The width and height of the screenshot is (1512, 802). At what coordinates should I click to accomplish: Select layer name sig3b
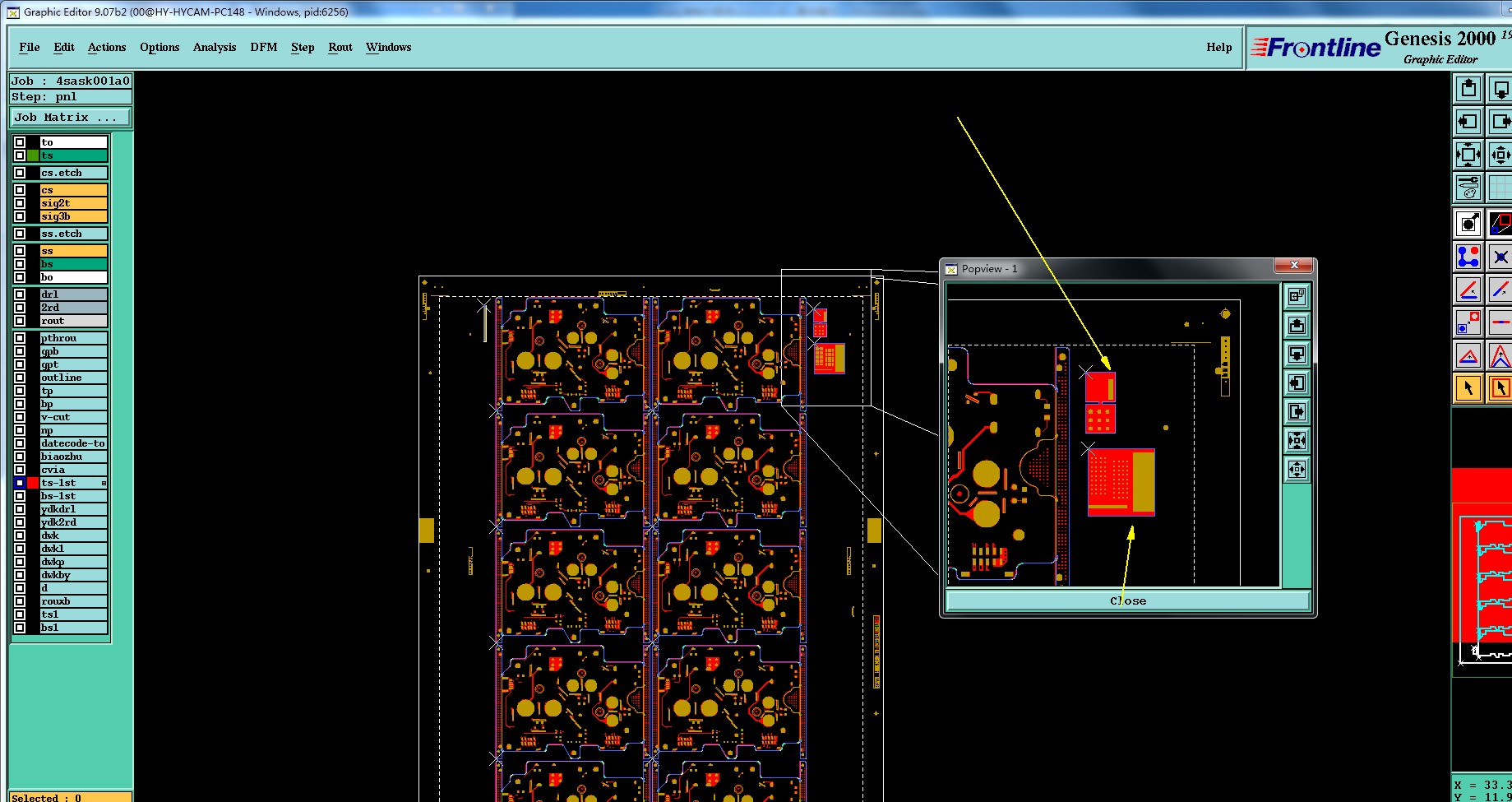pyautogui.click(x=74, y=216)
